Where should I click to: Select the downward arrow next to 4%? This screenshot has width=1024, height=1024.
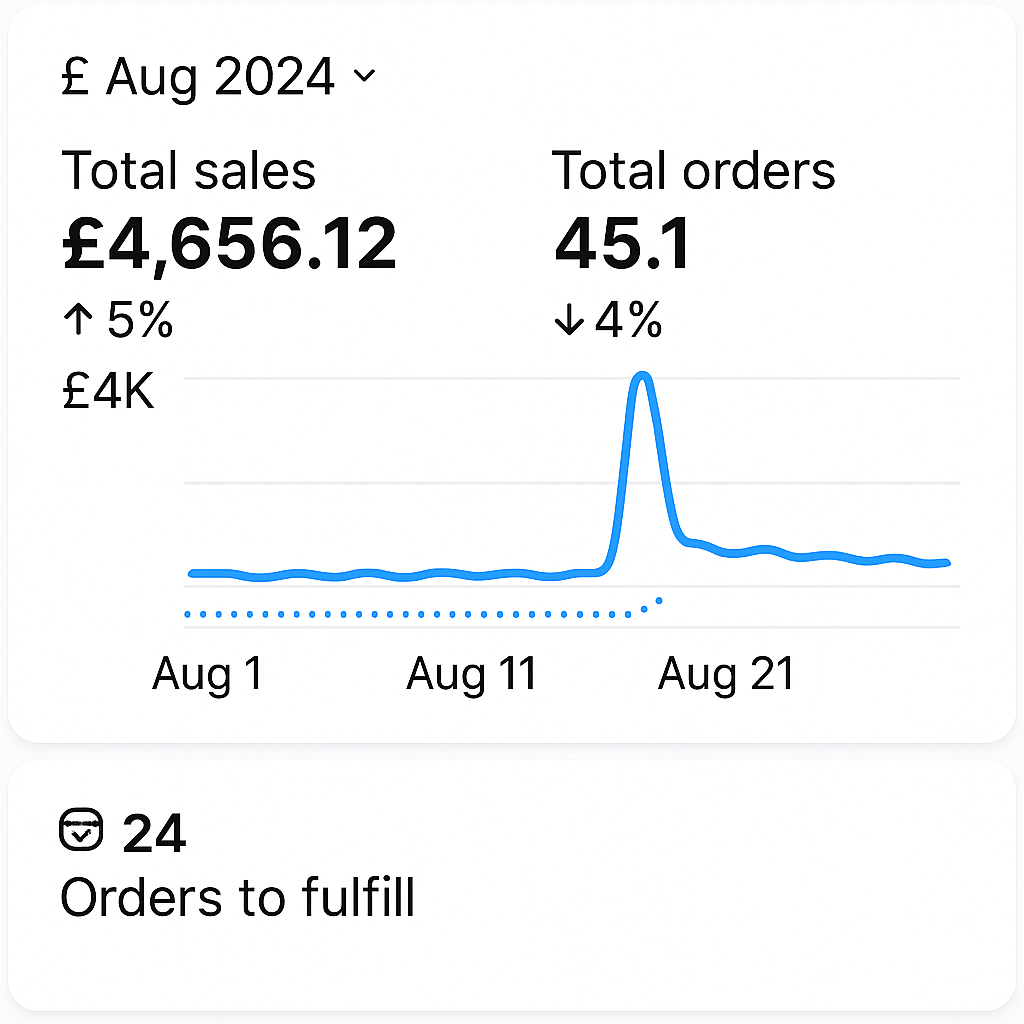coord(568,321)
